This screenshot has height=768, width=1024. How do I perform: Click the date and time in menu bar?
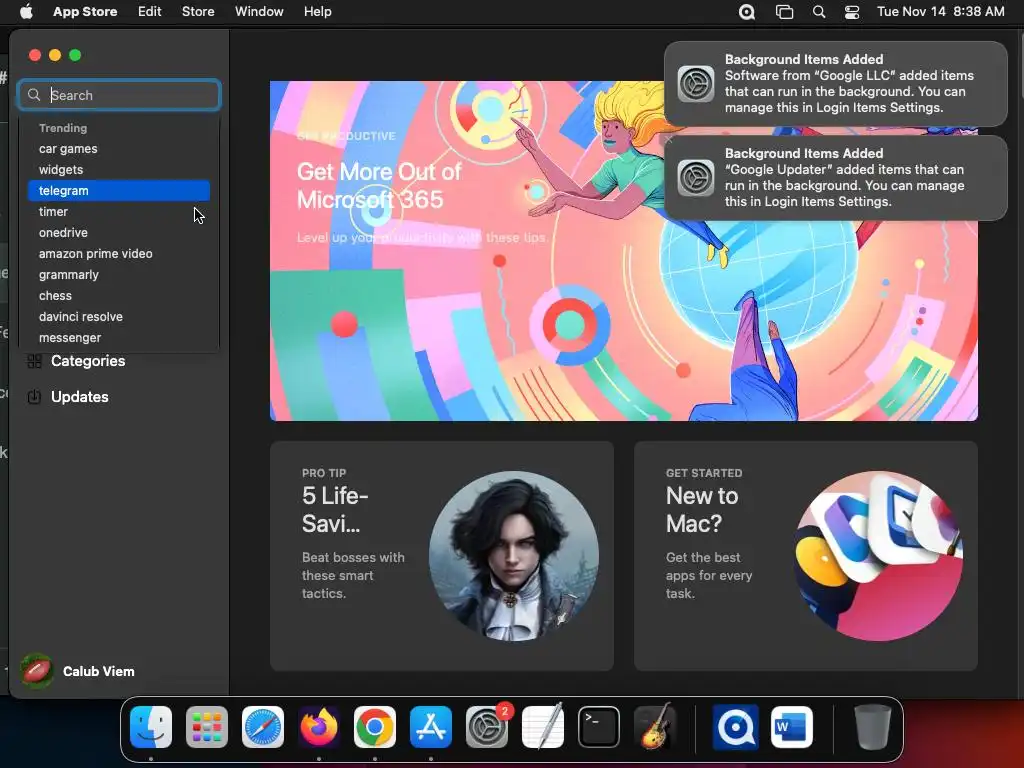pyautogui.click(x=940, y=12)
